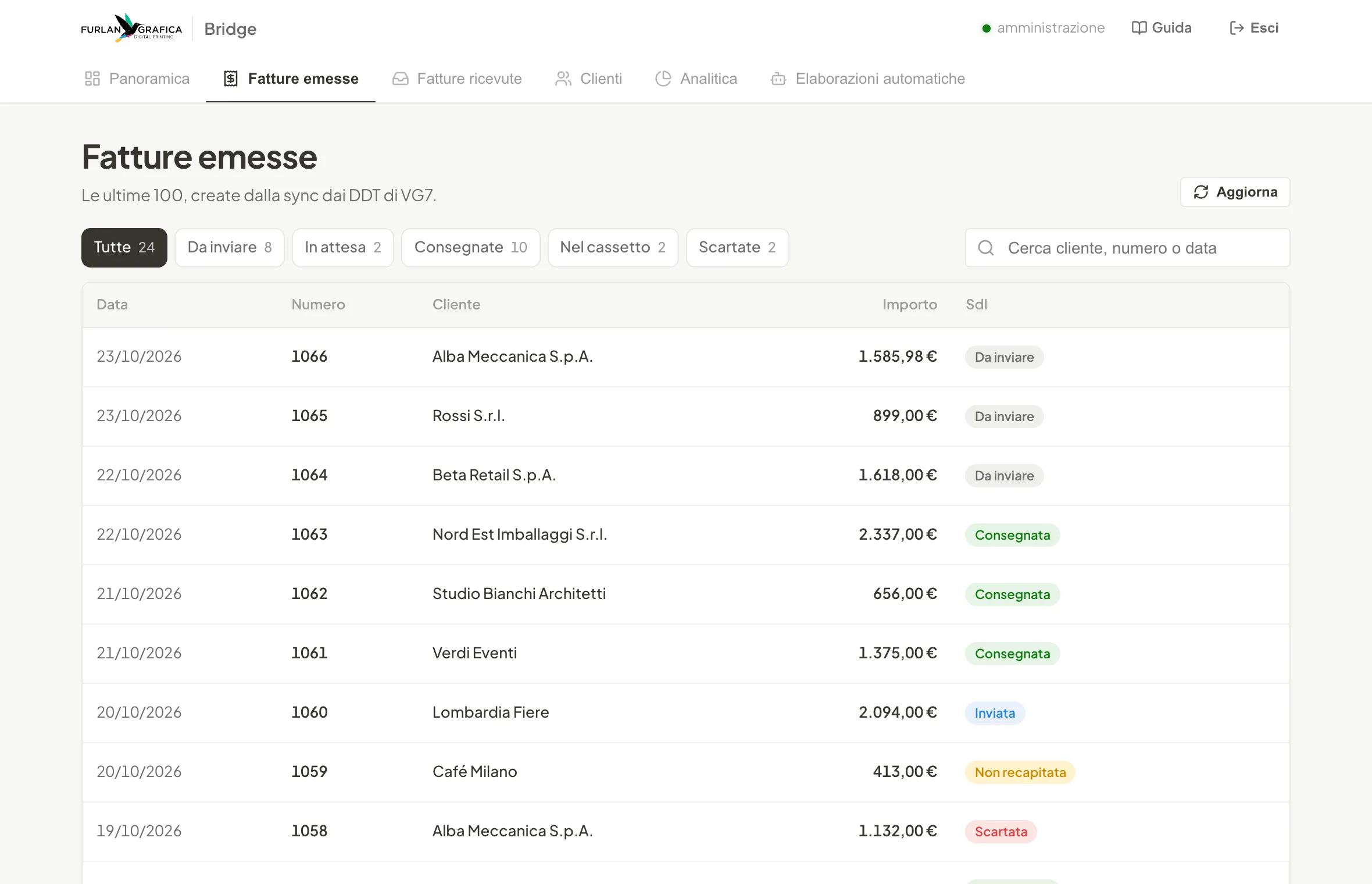Click the search field for cliente, numero o data
The image size is (1372, 884).
coord(1128,248)
